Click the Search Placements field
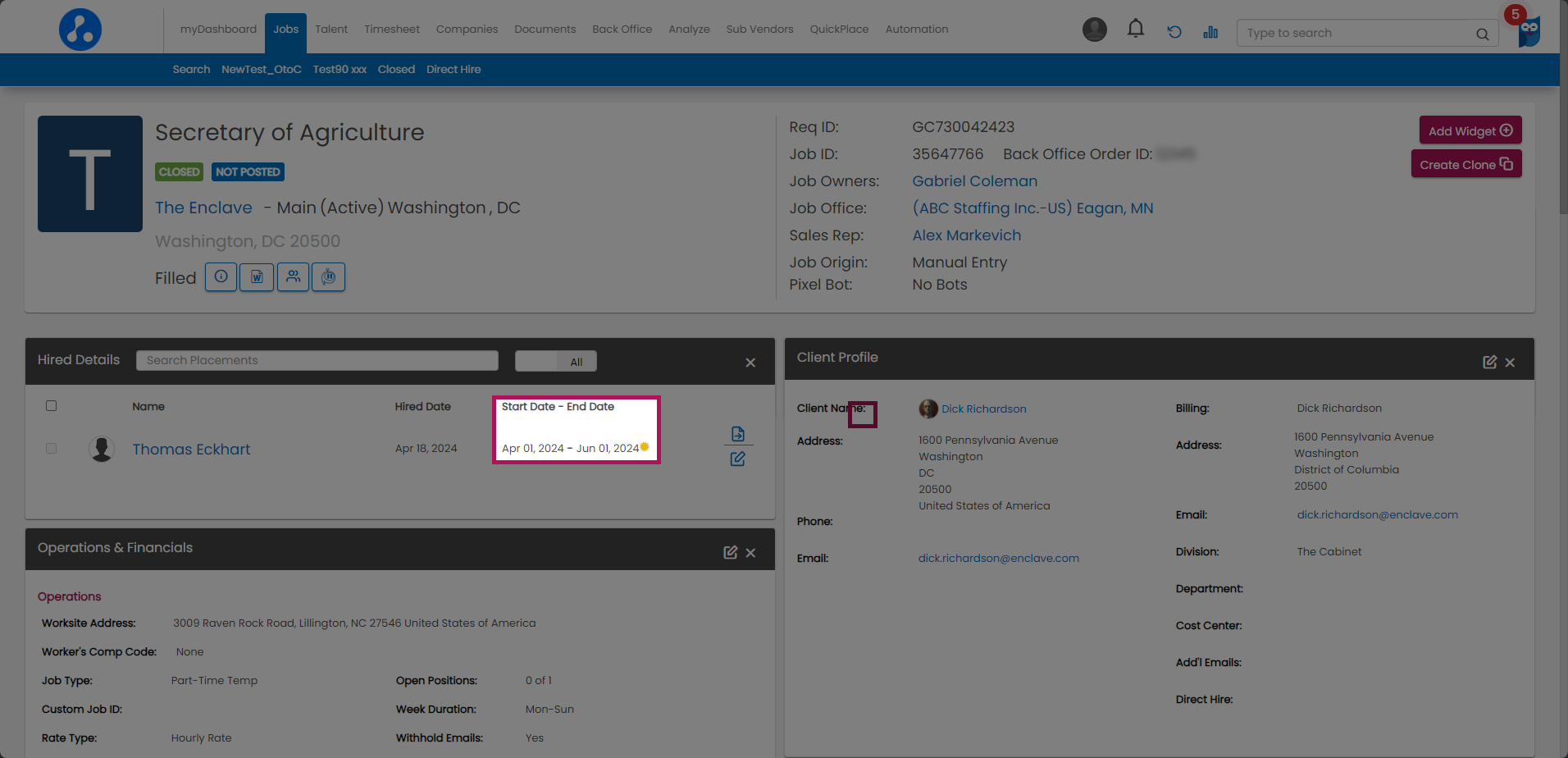This screenshot has width=1568, height=758. point(317,361)
